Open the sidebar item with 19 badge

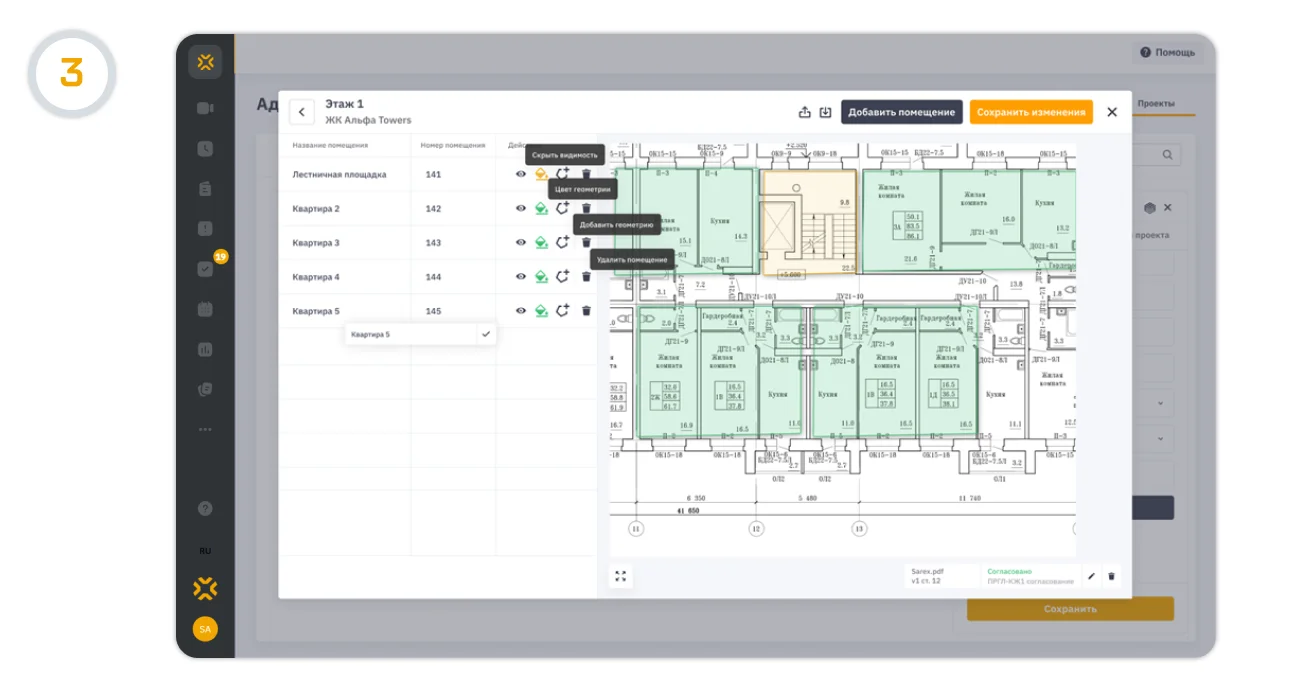pyautogui.click(x=205, y=269)
